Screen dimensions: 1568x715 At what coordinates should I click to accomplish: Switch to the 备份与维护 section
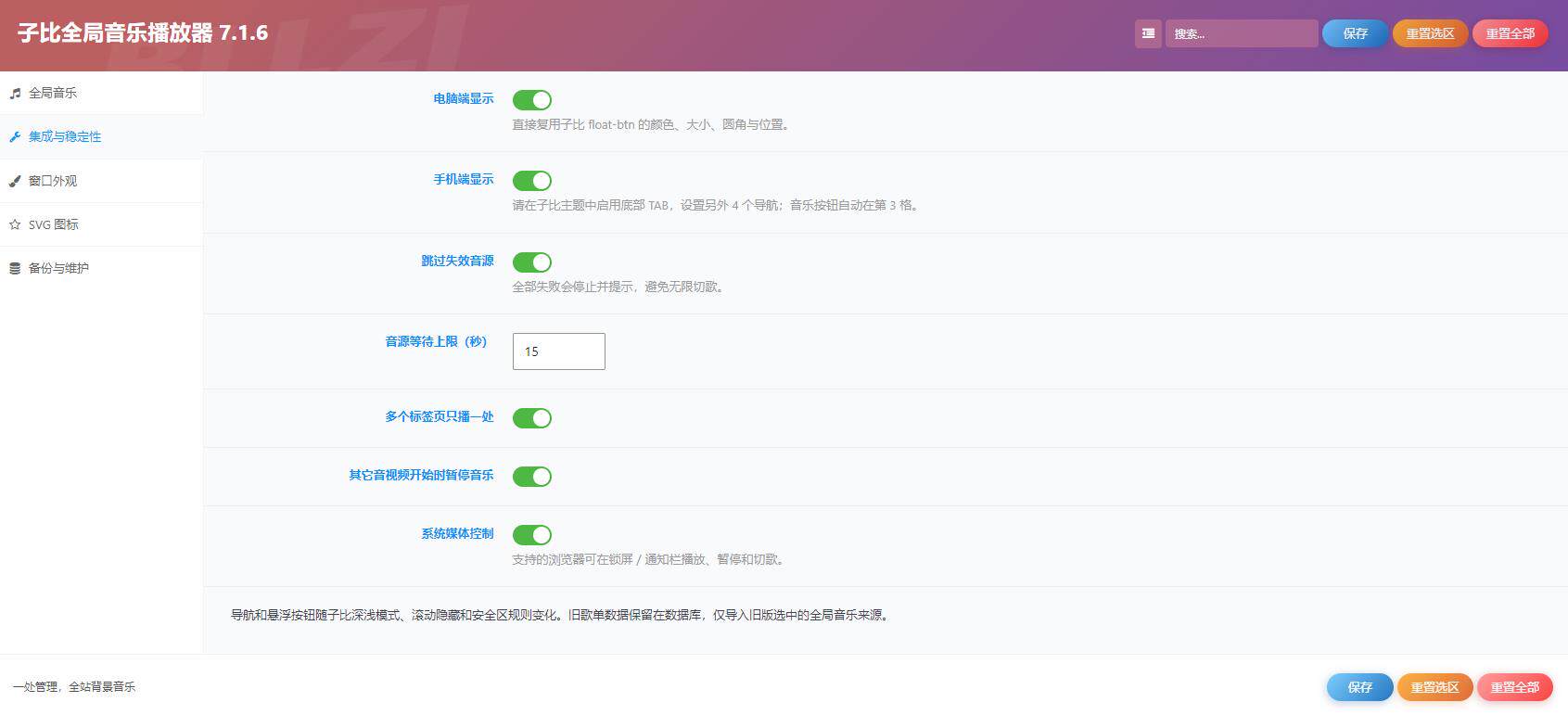(x=101, y=268)
